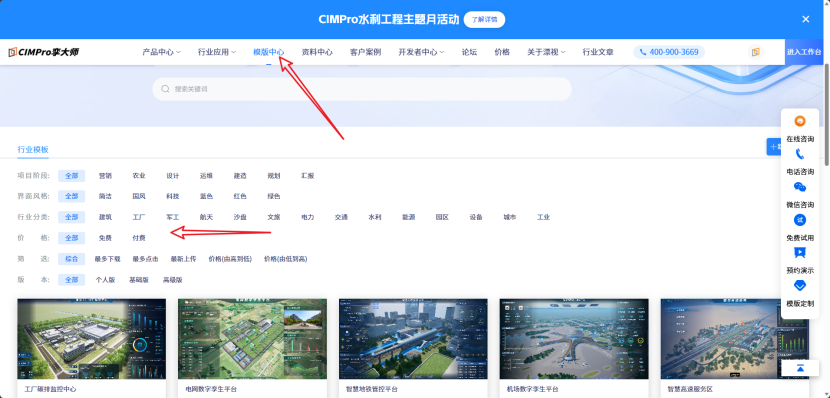The height and width of the screenshot is (398, 830).
Task: Filter 行业分类 by 能源
Action: click(409, 217)
